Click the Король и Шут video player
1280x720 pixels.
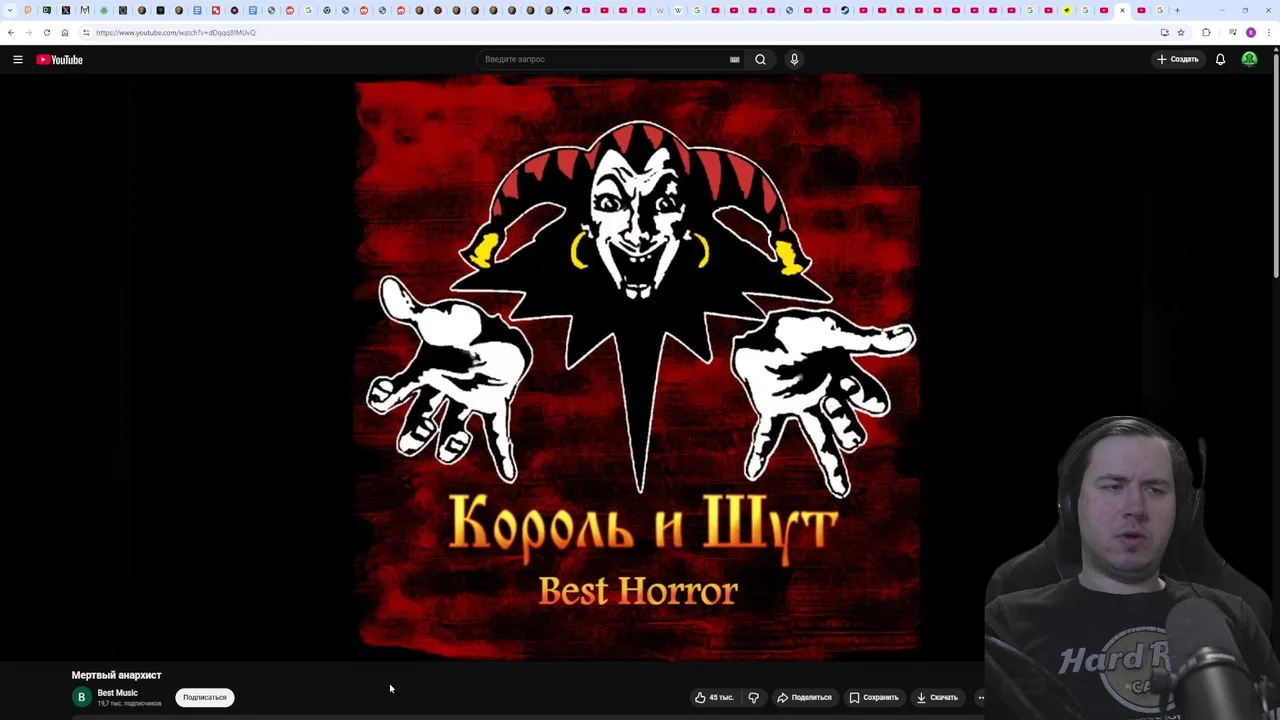click(x=638, y=368)
